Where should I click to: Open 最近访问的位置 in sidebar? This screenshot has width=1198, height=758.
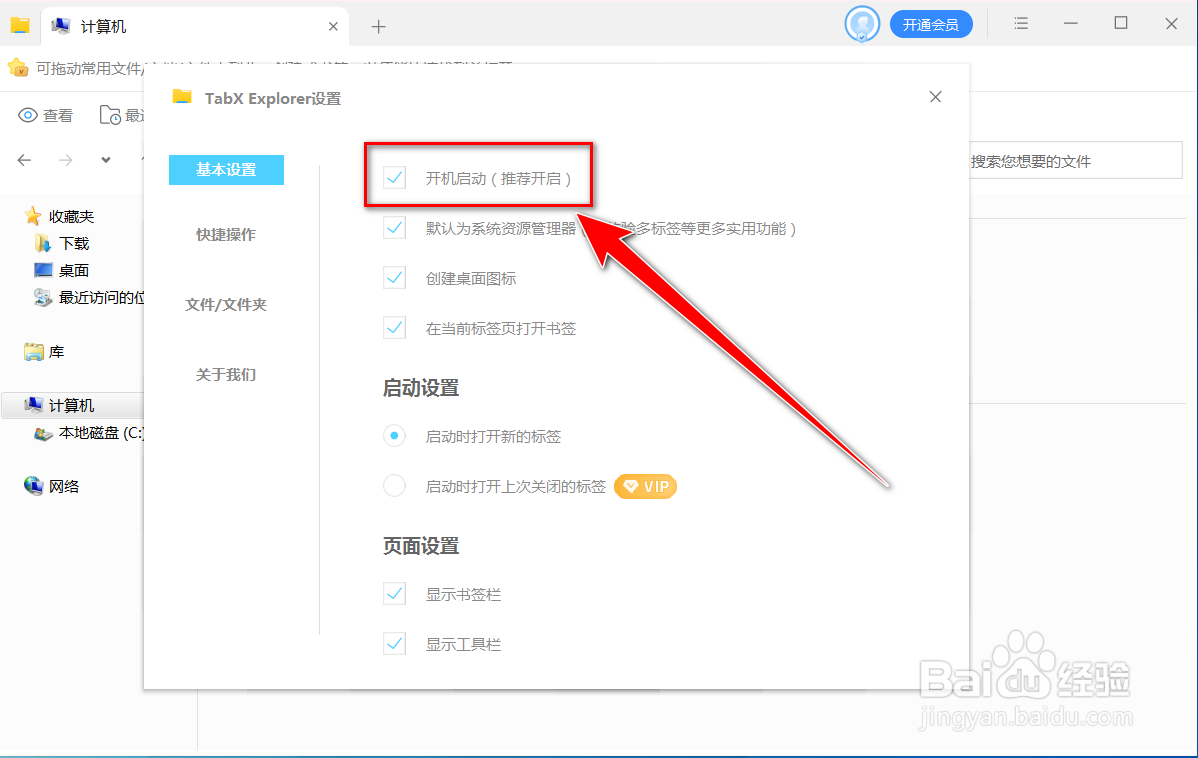tap(89, 298)
